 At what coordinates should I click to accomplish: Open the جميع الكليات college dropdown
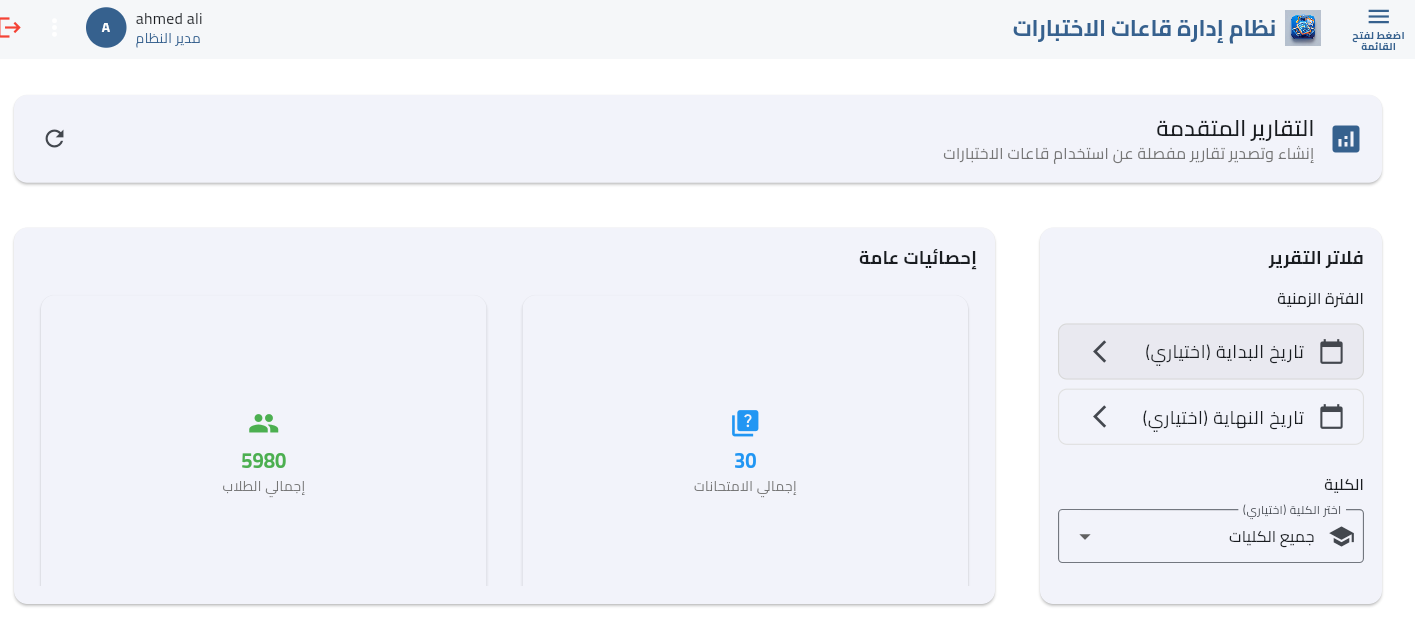(x=1211, y=536)
